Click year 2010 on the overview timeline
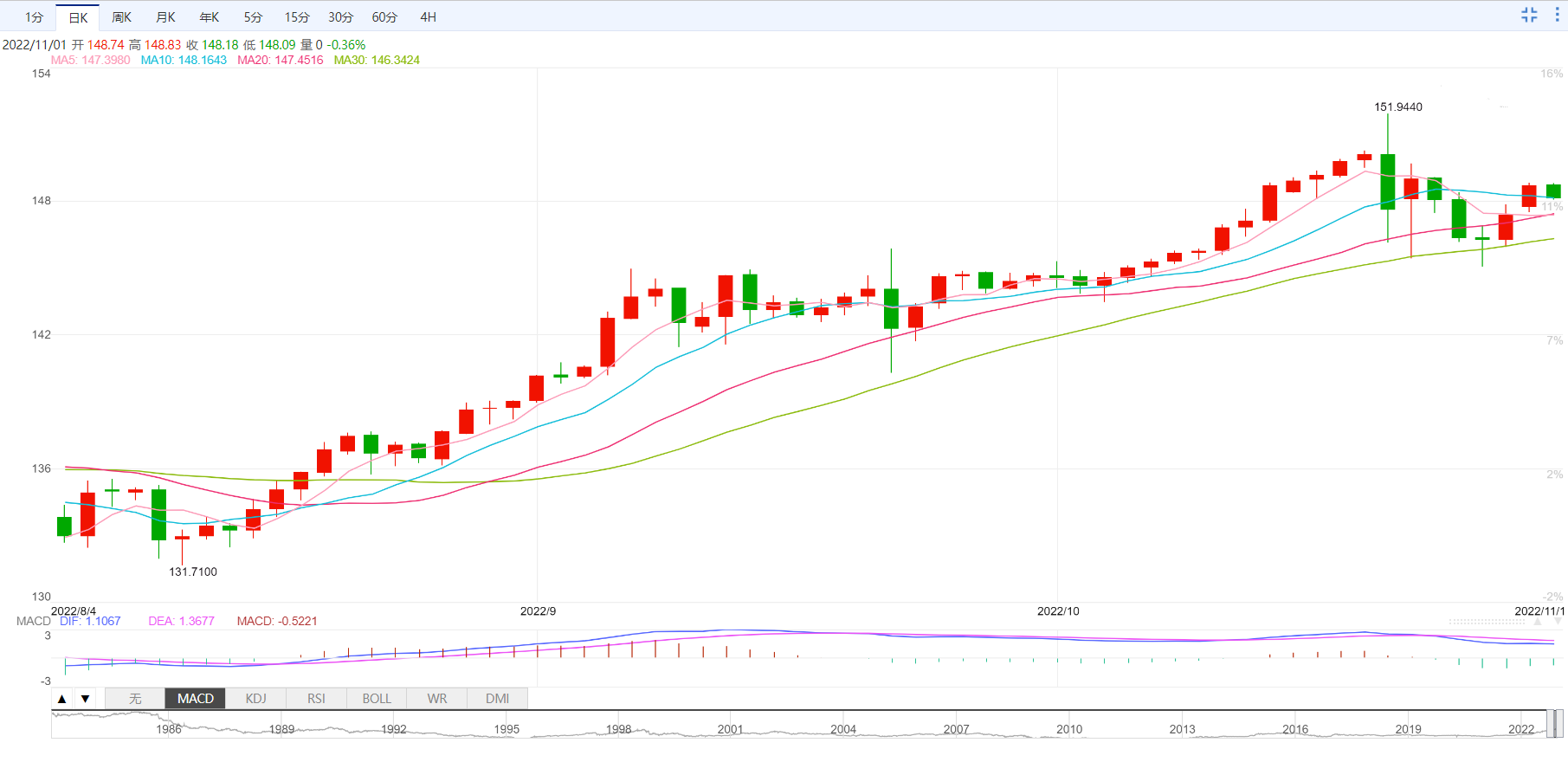The height and width of the screenshot is (762, 1568). point(1069,729)
